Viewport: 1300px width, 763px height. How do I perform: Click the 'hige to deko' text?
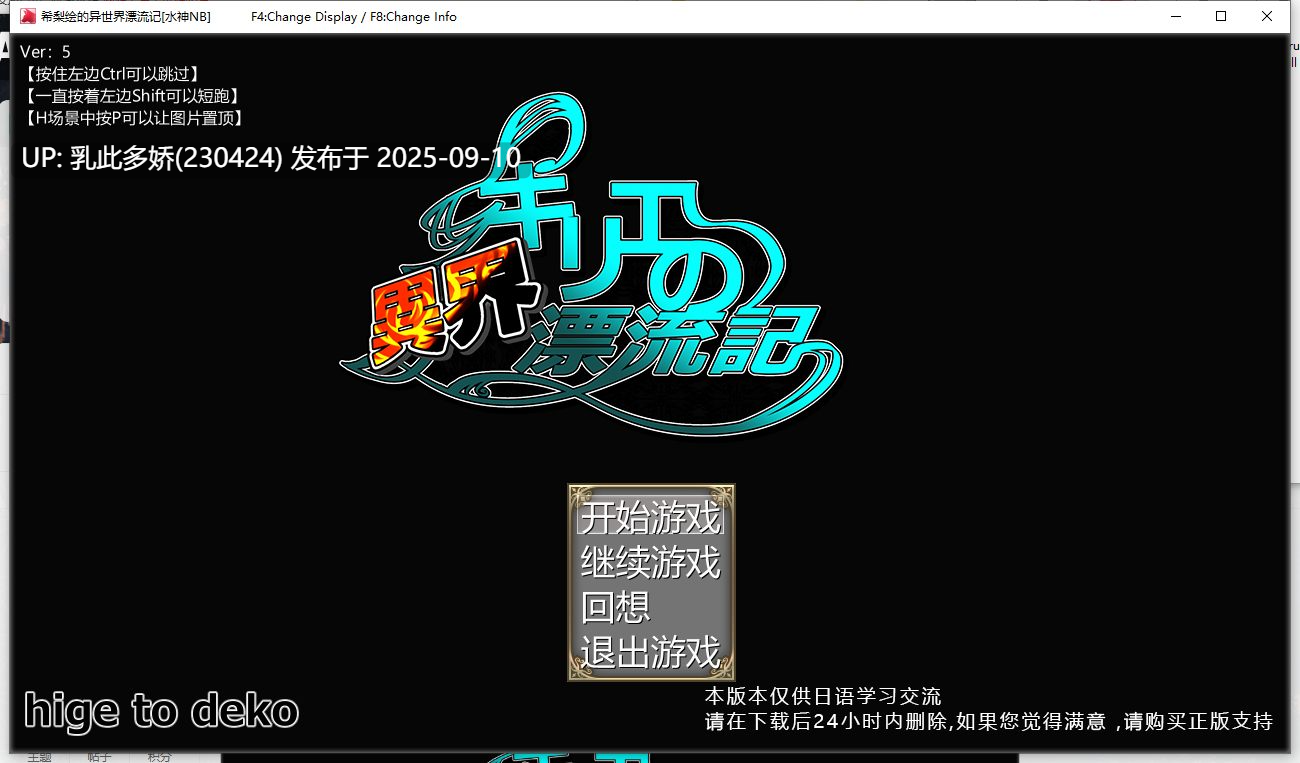pos(161,710)
